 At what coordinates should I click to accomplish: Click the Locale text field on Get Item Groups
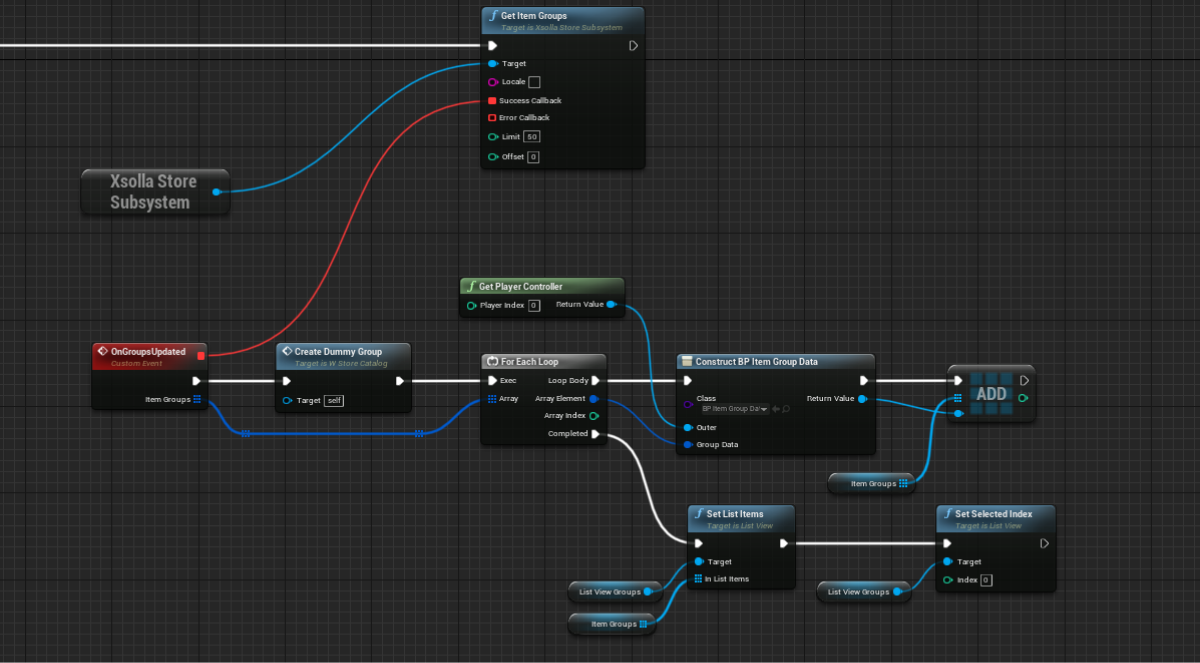tap(534, 82)
